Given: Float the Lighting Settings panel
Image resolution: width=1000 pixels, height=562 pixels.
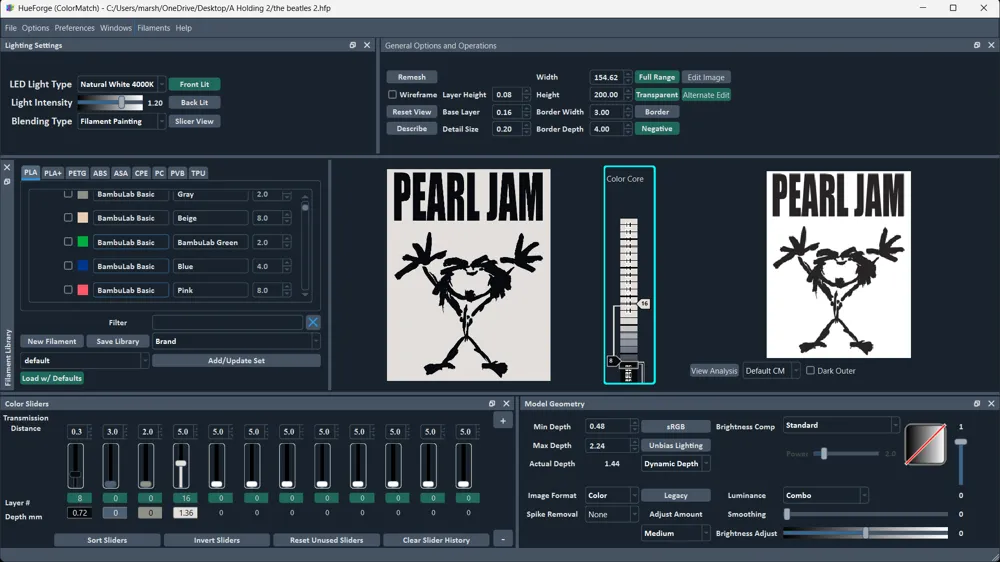Looking at the screenshot, I should [x=353, y=45].
